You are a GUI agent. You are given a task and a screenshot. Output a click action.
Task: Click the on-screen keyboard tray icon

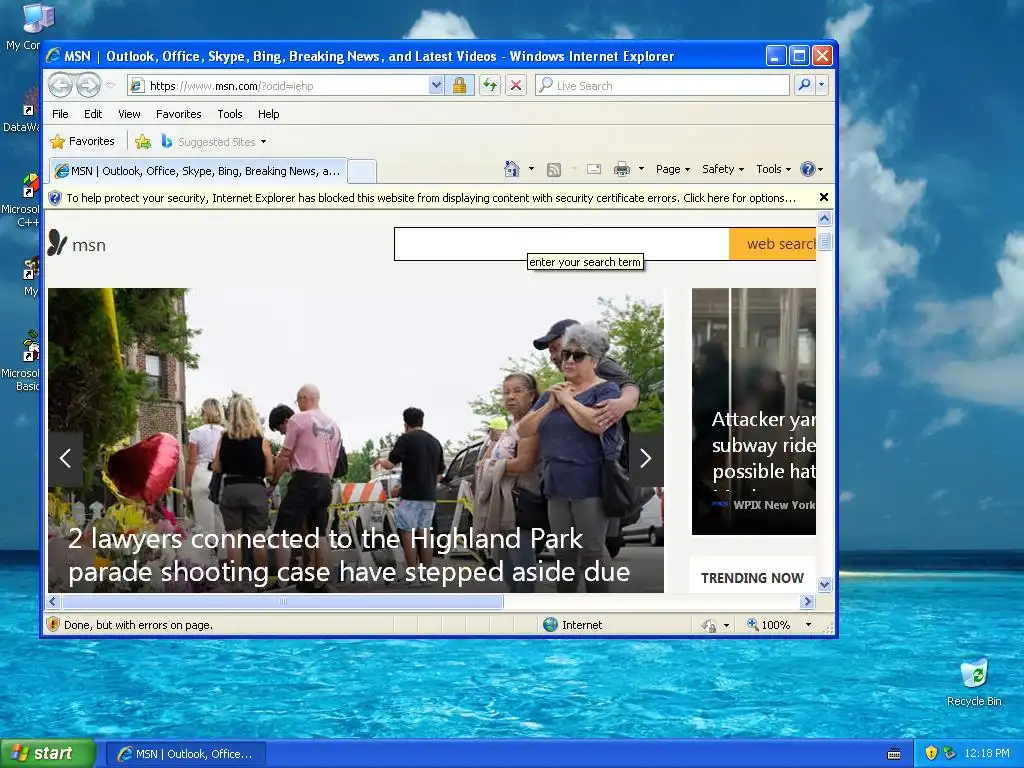(894, 754)
